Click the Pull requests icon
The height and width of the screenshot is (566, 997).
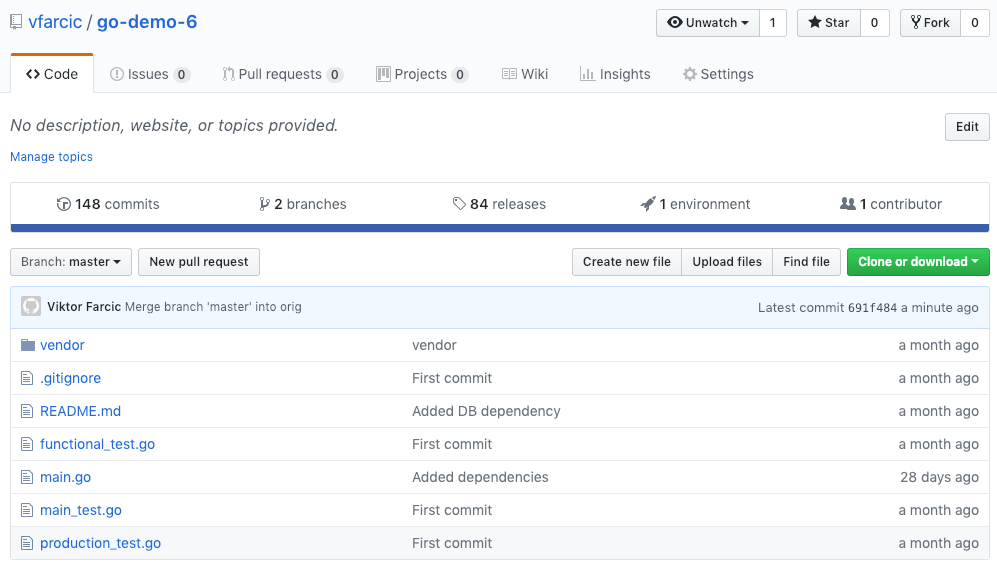click(228, 74)
